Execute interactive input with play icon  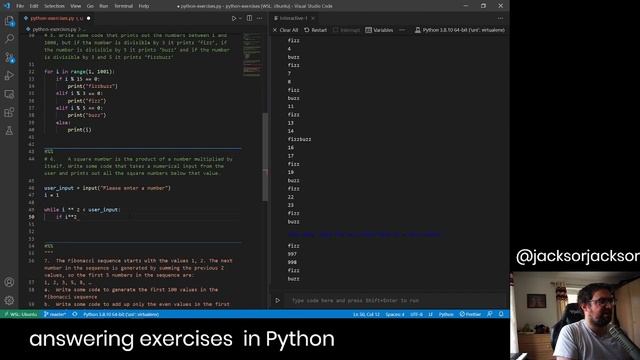click(278, 300)
